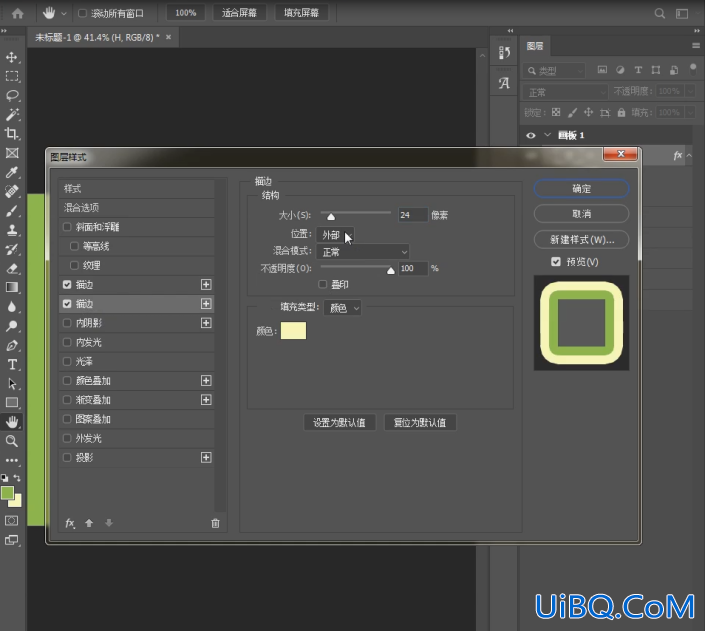Select the 图案叠加 style entry
Screen dimensions: 705x631
pos(136,419)
